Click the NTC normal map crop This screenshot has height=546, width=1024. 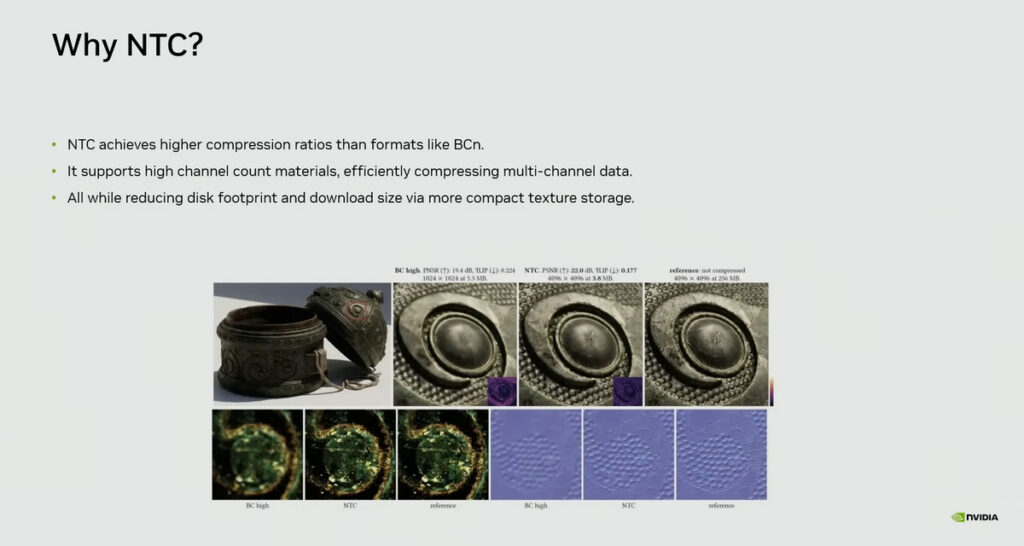click(628, 455)
